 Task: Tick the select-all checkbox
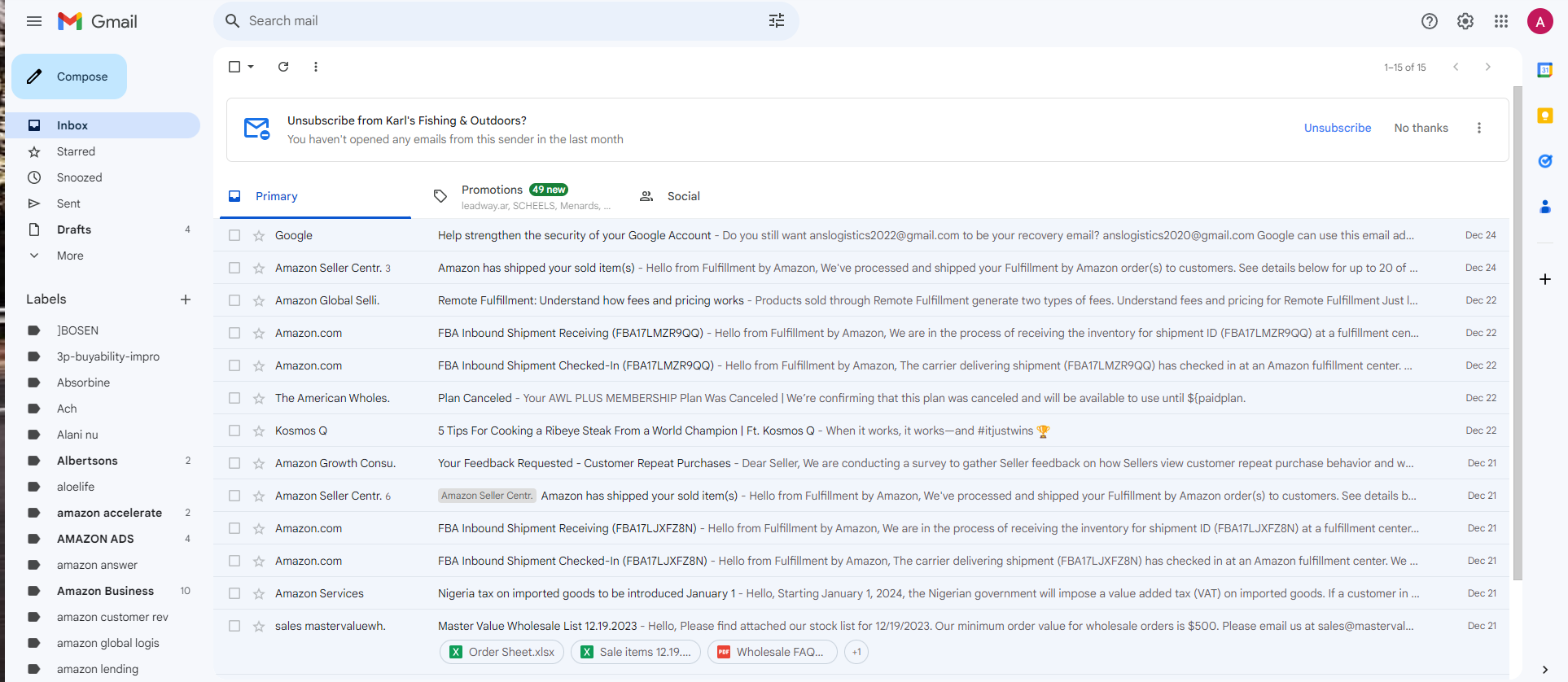click(x=234, y=67)
